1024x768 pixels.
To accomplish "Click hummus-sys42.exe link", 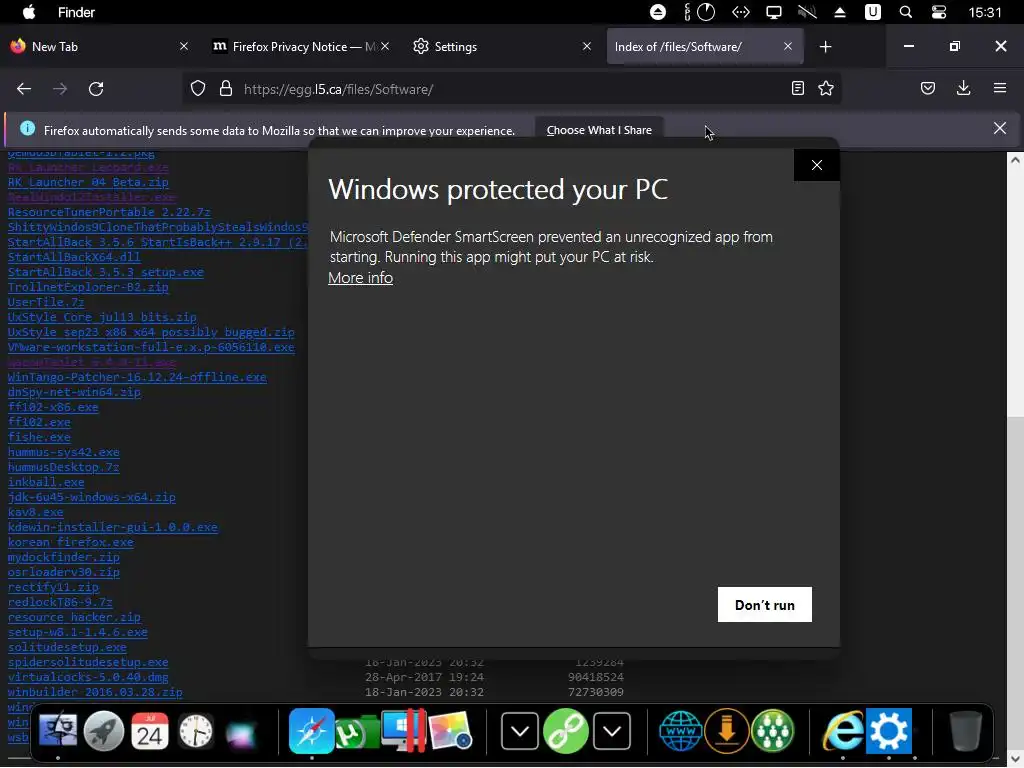I will 63,453.
